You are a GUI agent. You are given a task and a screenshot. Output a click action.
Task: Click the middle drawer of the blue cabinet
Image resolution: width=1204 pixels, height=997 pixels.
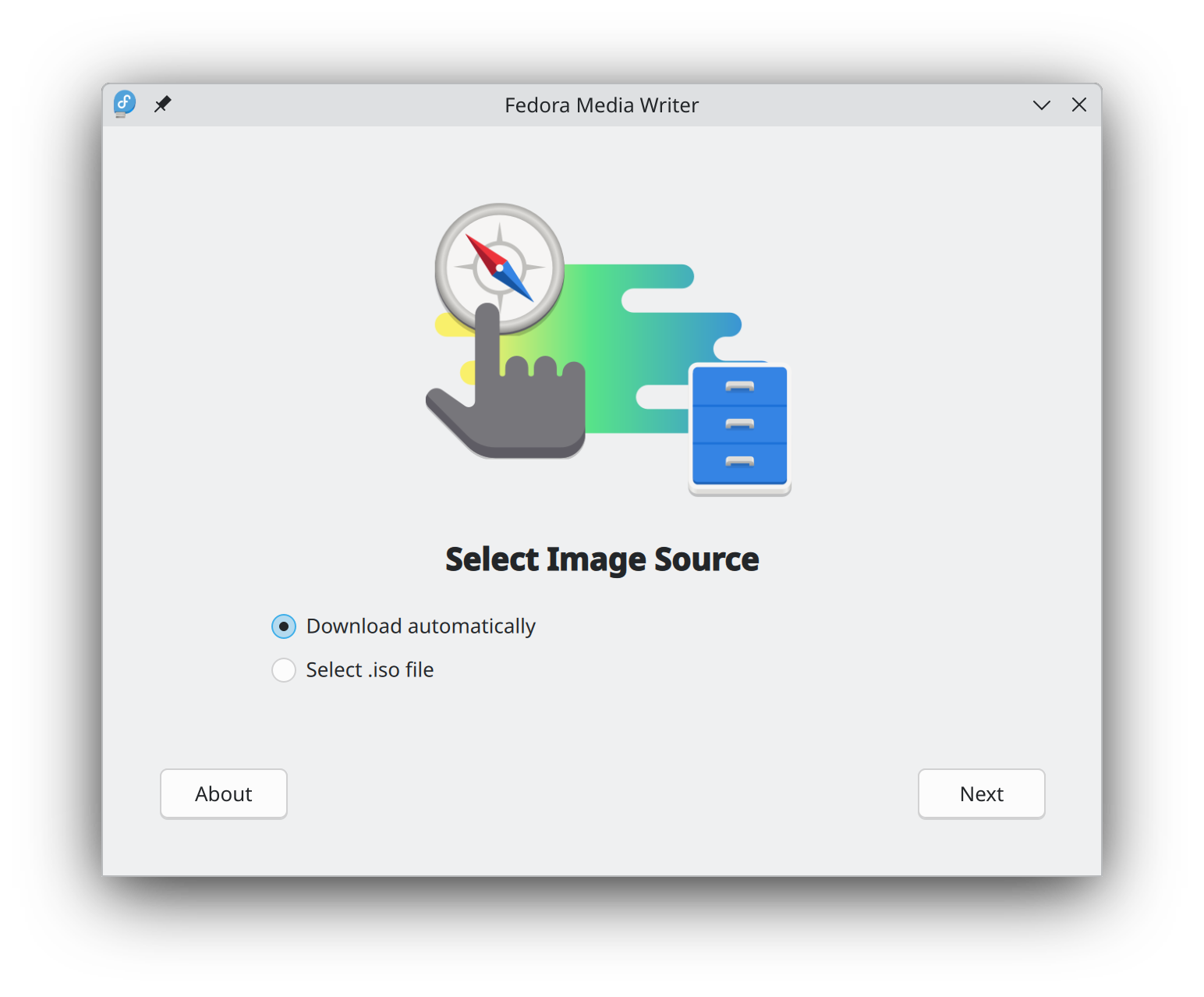tap(739, 424)
